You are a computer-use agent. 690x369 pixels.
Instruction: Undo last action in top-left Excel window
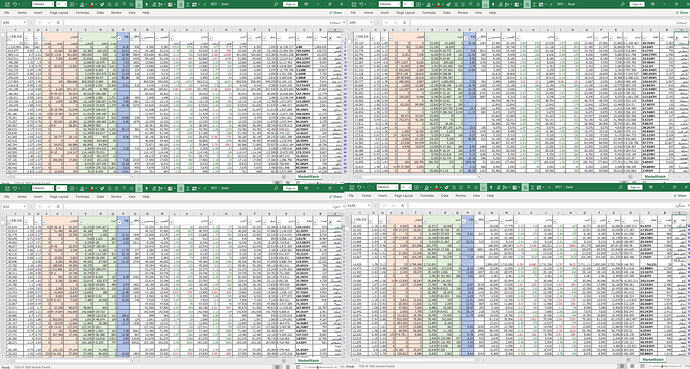tap(15, 4)
